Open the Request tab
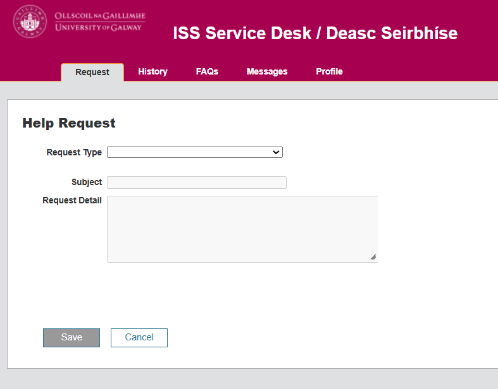Image resolution: width=498 pixels, height=389 pixels. click(92, 72)
